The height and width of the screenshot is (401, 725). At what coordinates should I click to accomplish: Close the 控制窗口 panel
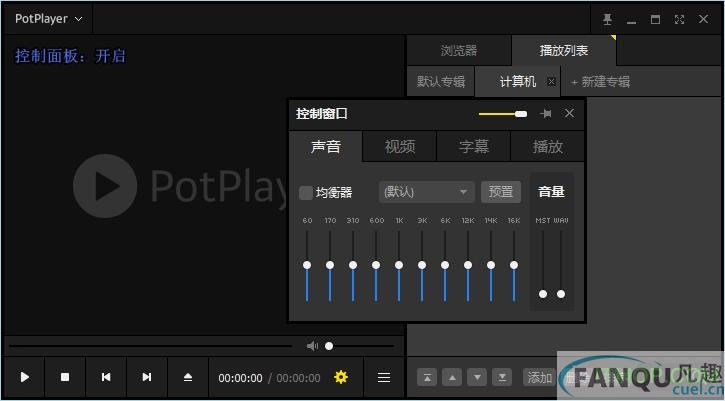569,113
